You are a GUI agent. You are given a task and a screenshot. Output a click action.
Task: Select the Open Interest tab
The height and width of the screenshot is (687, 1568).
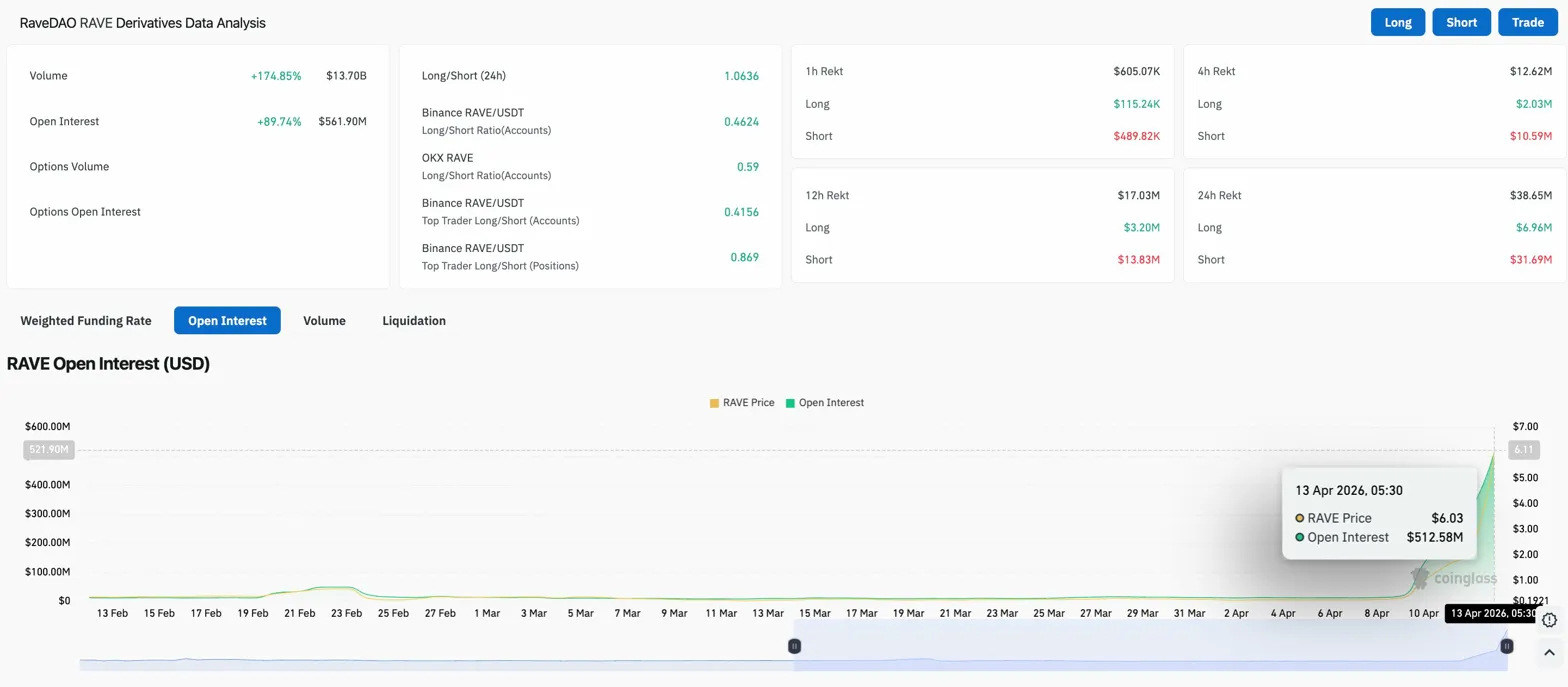click(227, 321)
